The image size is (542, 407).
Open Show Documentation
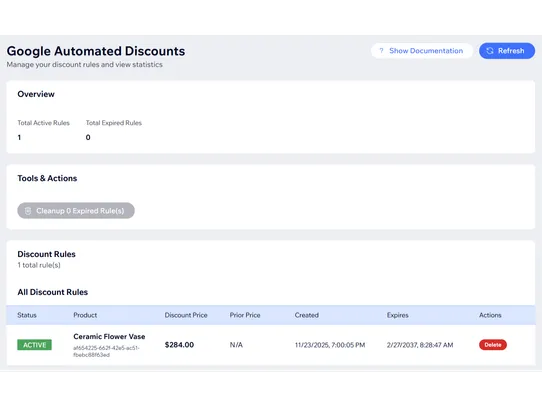(x=422, y=51)
